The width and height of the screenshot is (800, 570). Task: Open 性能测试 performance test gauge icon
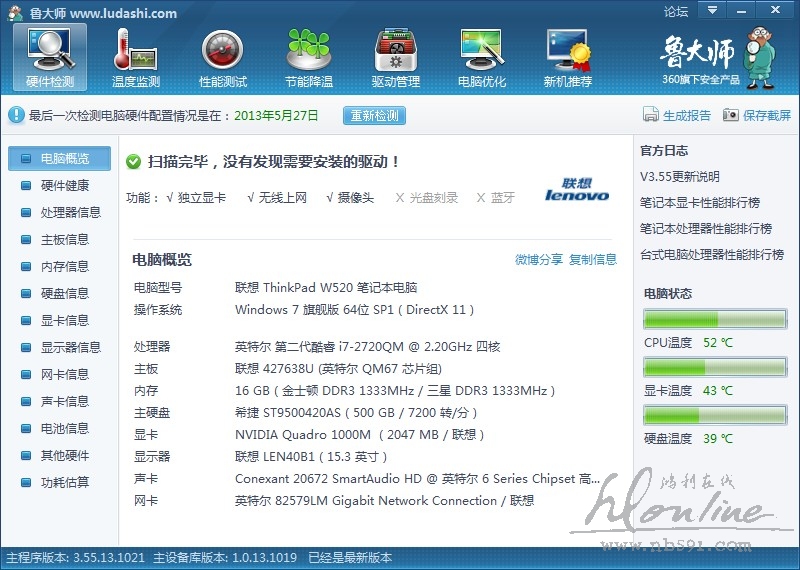click(x=222, y=57)
